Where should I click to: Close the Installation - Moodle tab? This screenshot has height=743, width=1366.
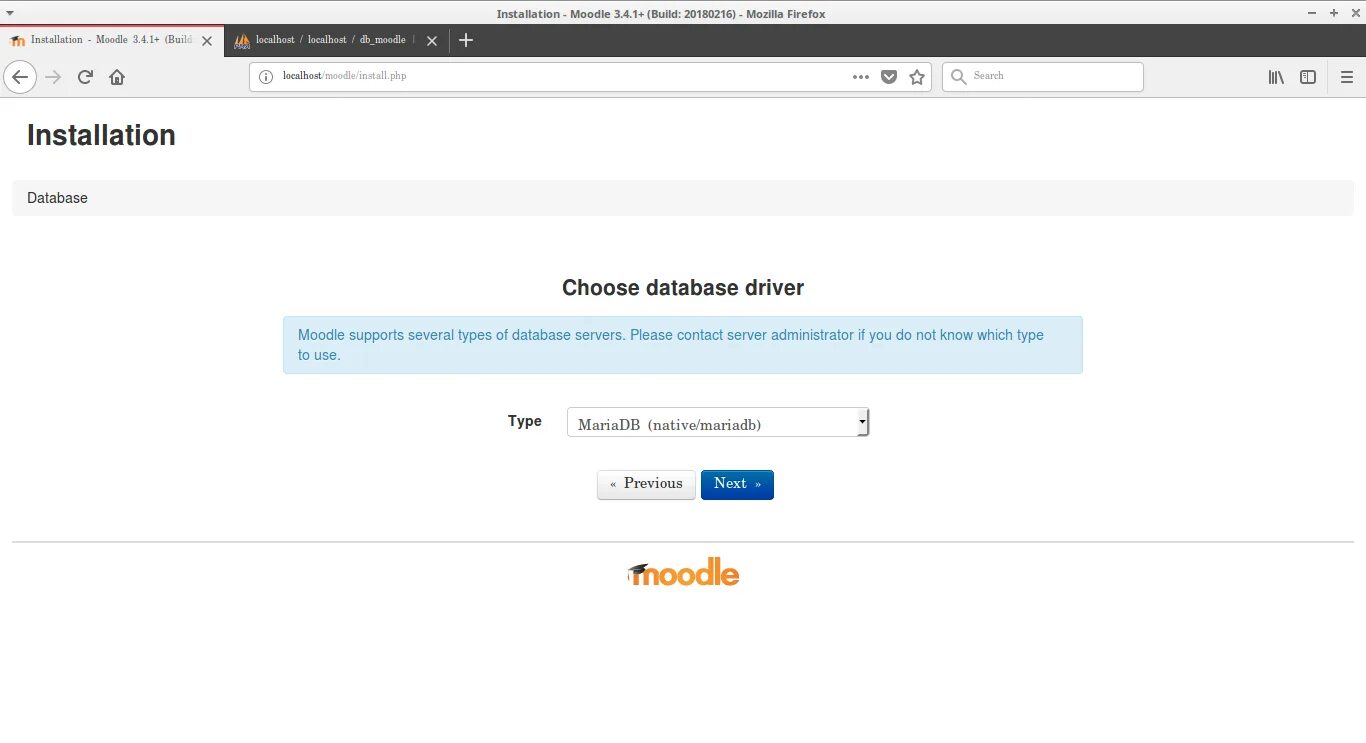coord(207,41)
